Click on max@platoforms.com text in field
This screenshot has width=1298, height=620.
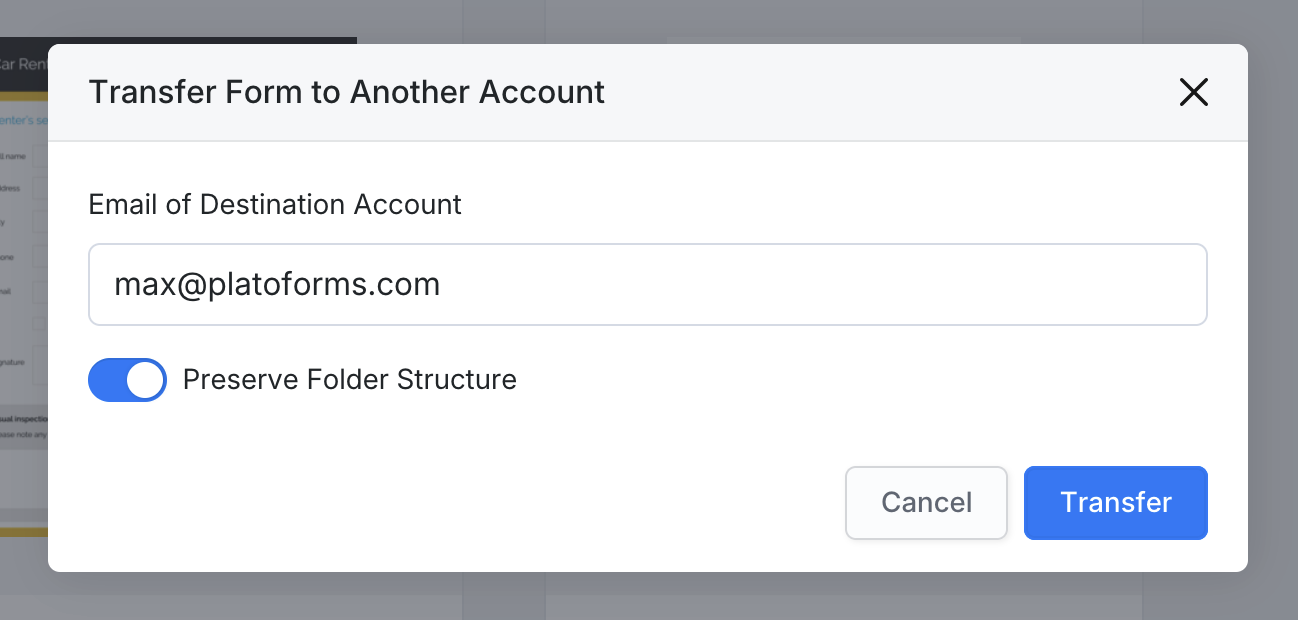click(x=277, y=285)
